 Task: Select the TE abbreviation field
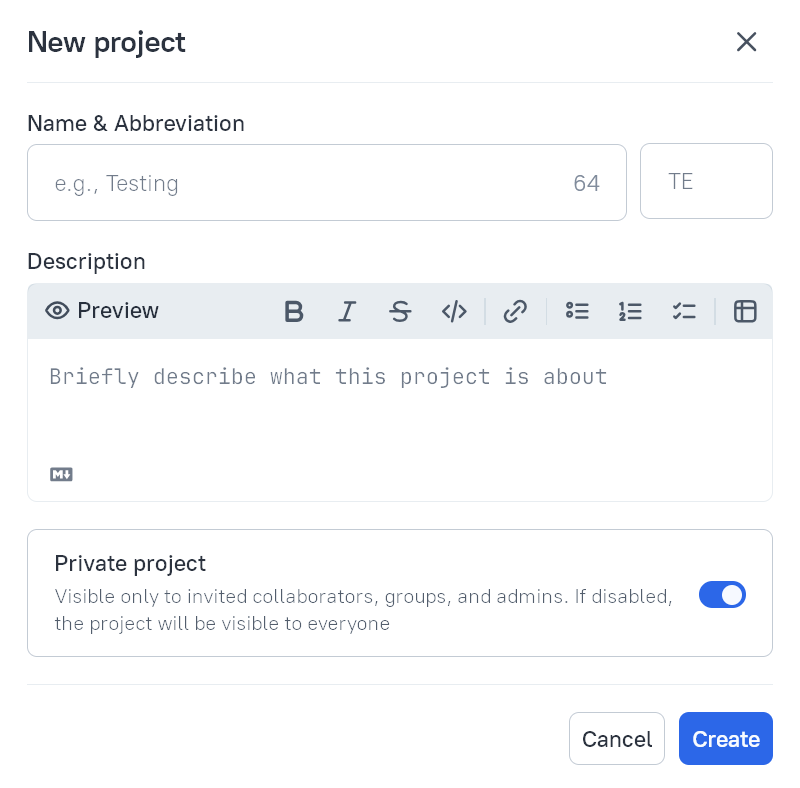click(x=706, y=181)
